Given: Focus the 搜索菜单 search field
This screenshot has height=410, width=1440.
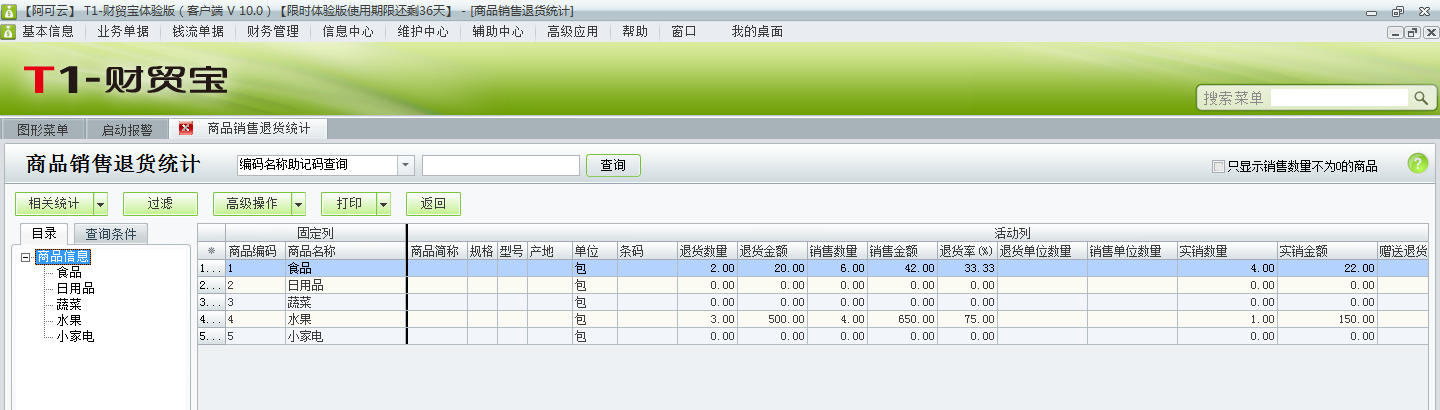Looking at the screenshot, I should coord(1340,97).
